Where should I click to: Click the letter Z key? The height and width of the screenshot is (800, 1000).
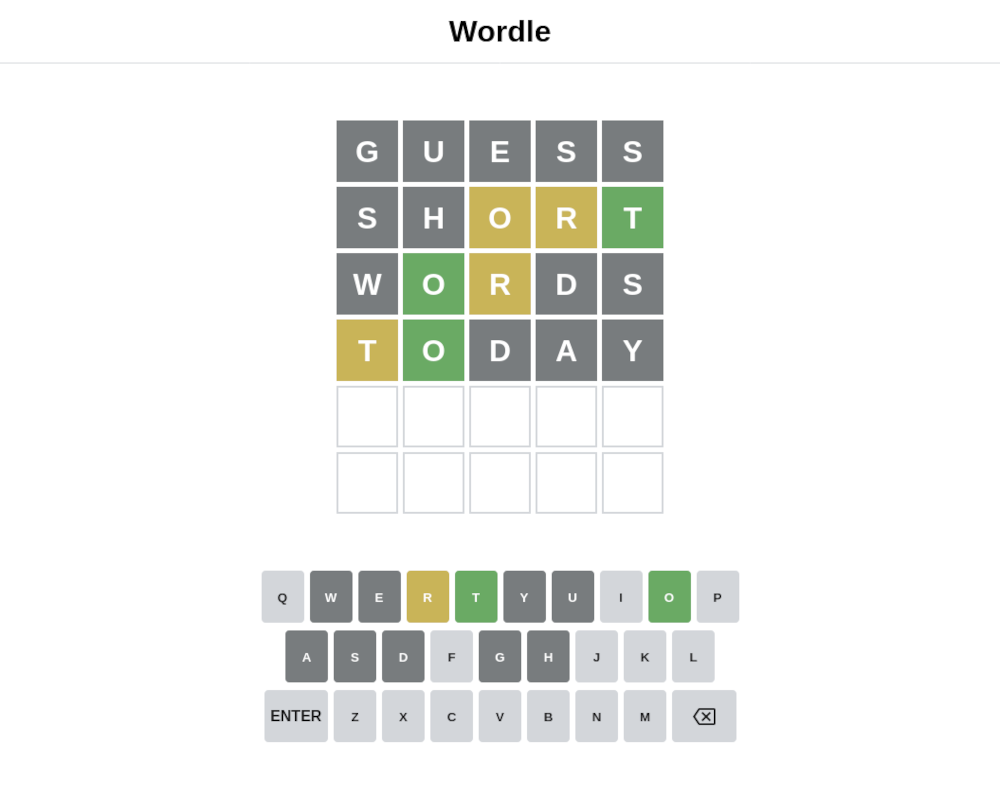pos(355,716)
